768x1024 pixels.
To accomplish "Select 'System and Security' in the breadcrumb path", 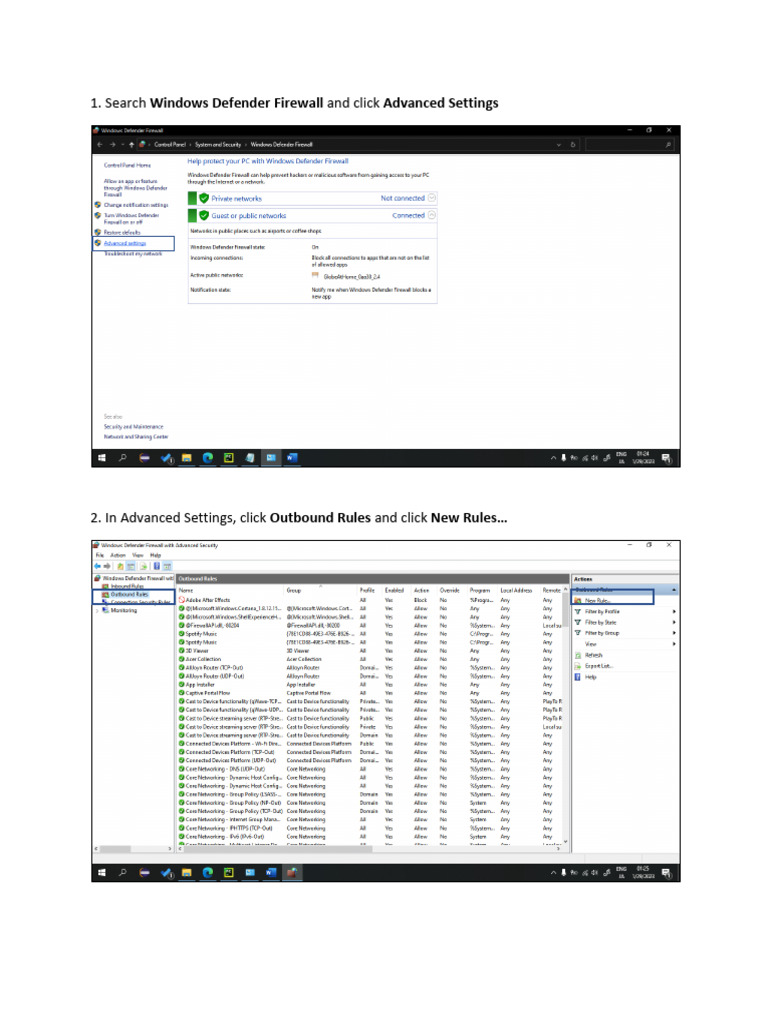I will coord(218,144).
